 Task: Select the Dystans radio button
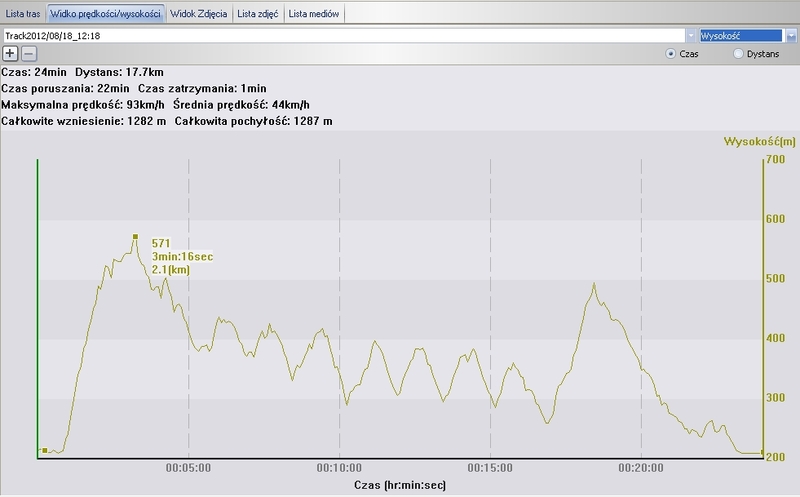738,54
